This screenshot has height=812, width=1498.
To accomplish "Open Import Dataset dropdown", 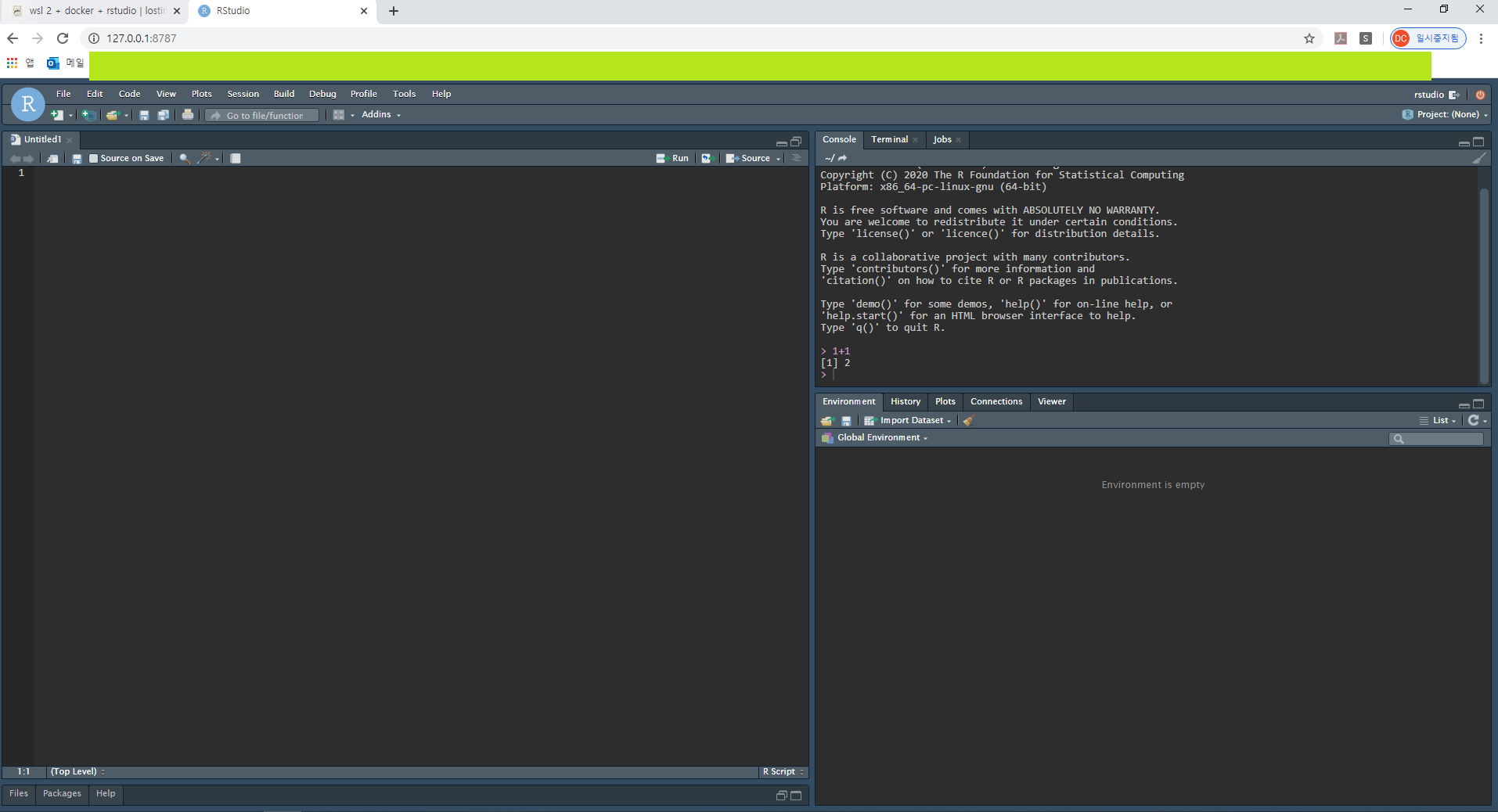I will pos(908,421).
